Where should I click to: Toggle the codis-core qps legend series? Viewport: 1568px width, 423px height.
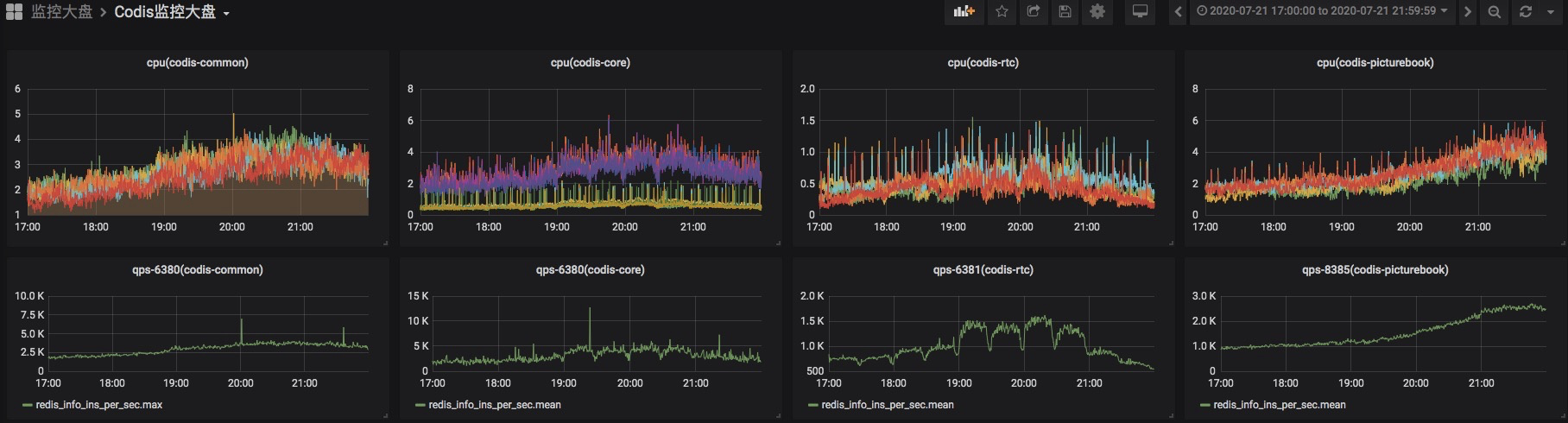tap(494, 404)
